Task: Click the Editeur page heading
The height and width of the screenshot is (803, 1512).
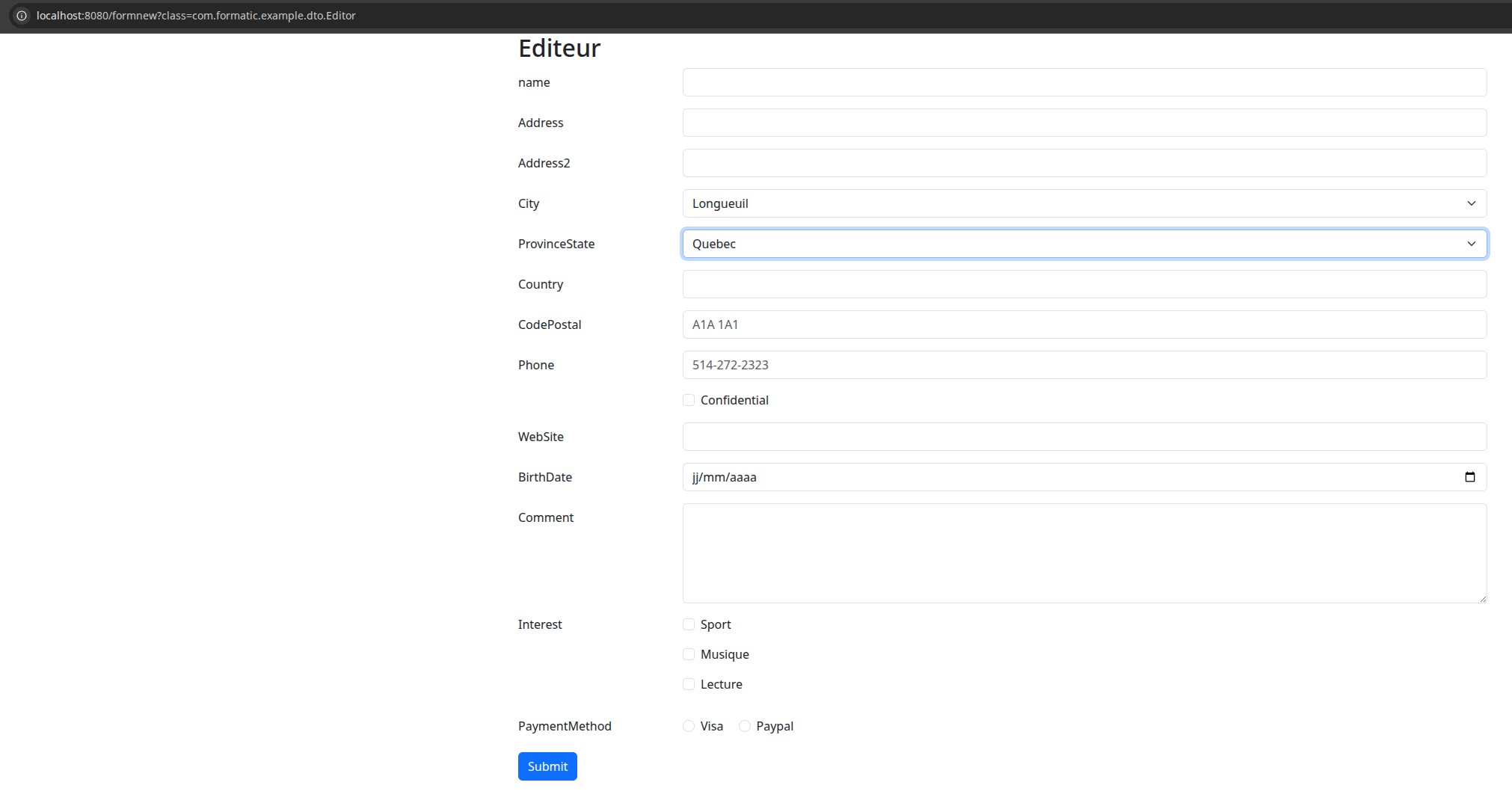Action: click(559, 48)
